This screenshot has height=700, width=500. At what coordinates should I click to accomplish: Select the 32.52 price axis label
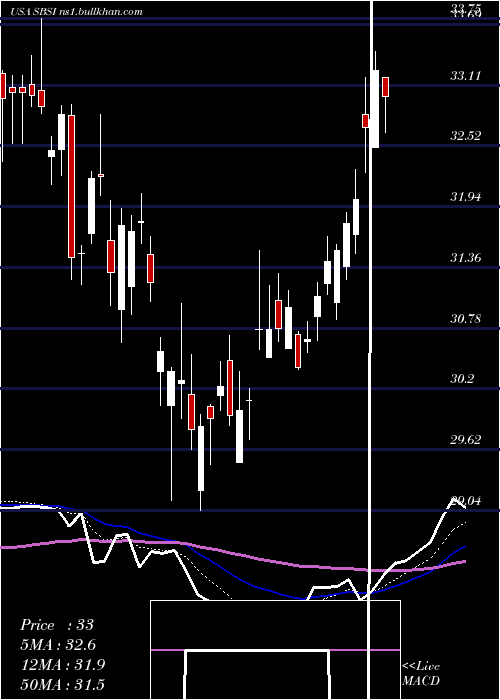(x=465, y=136)
